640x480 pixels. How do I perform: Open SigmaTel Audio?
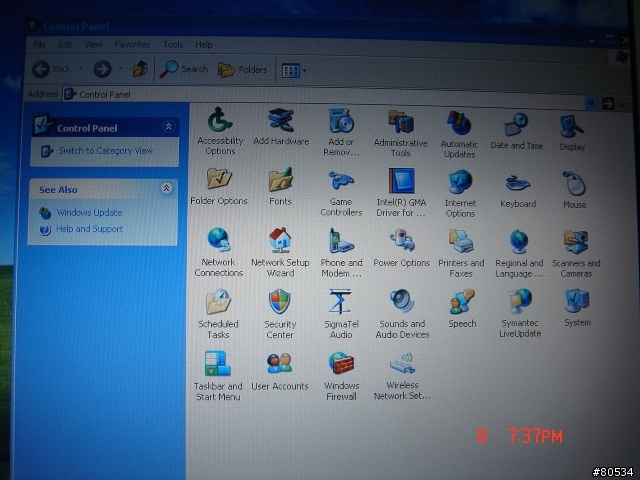(x=341, y=314)
